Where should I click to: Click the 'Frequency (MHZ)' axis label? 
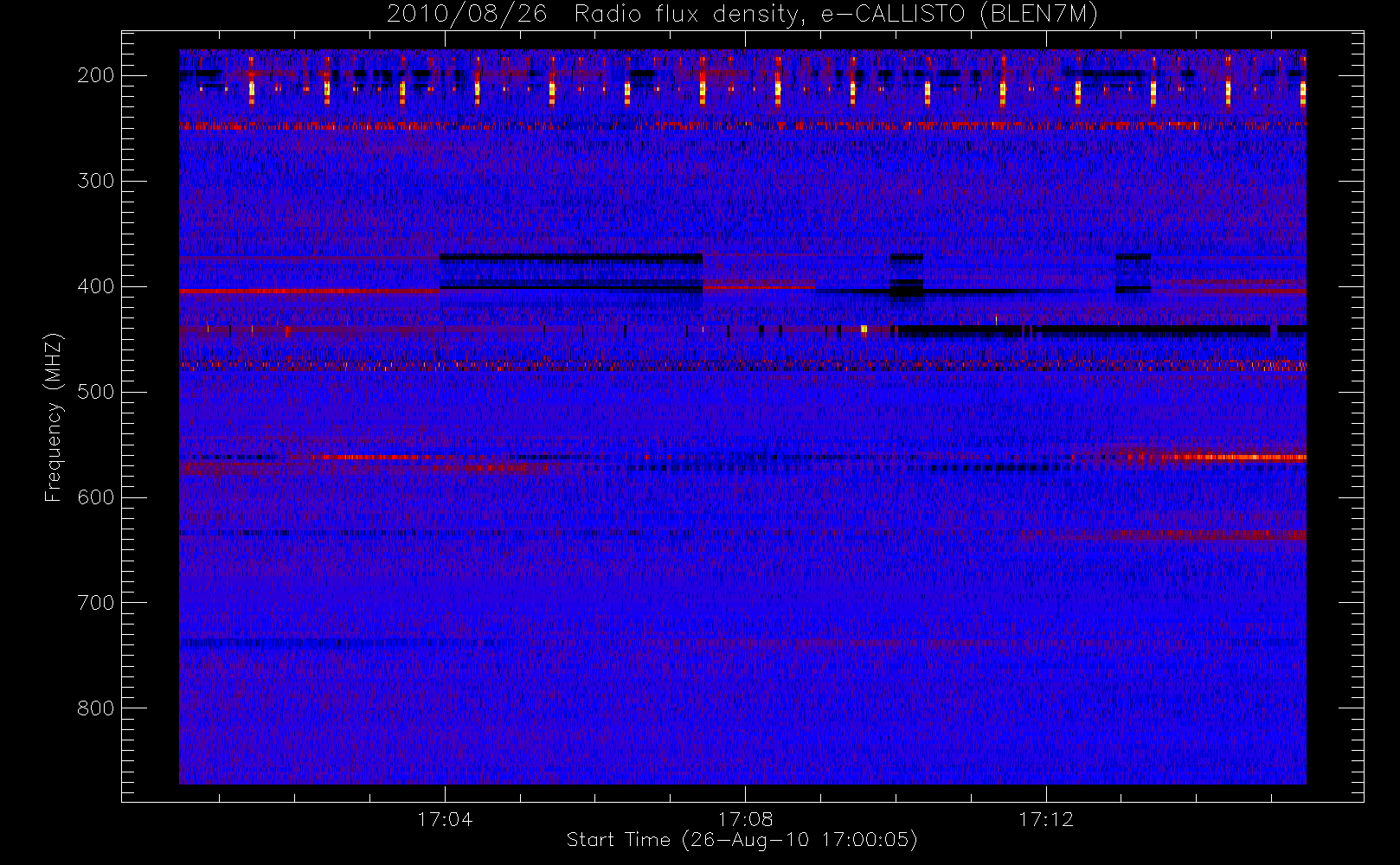pyautogui.click(x=54, y=417)
